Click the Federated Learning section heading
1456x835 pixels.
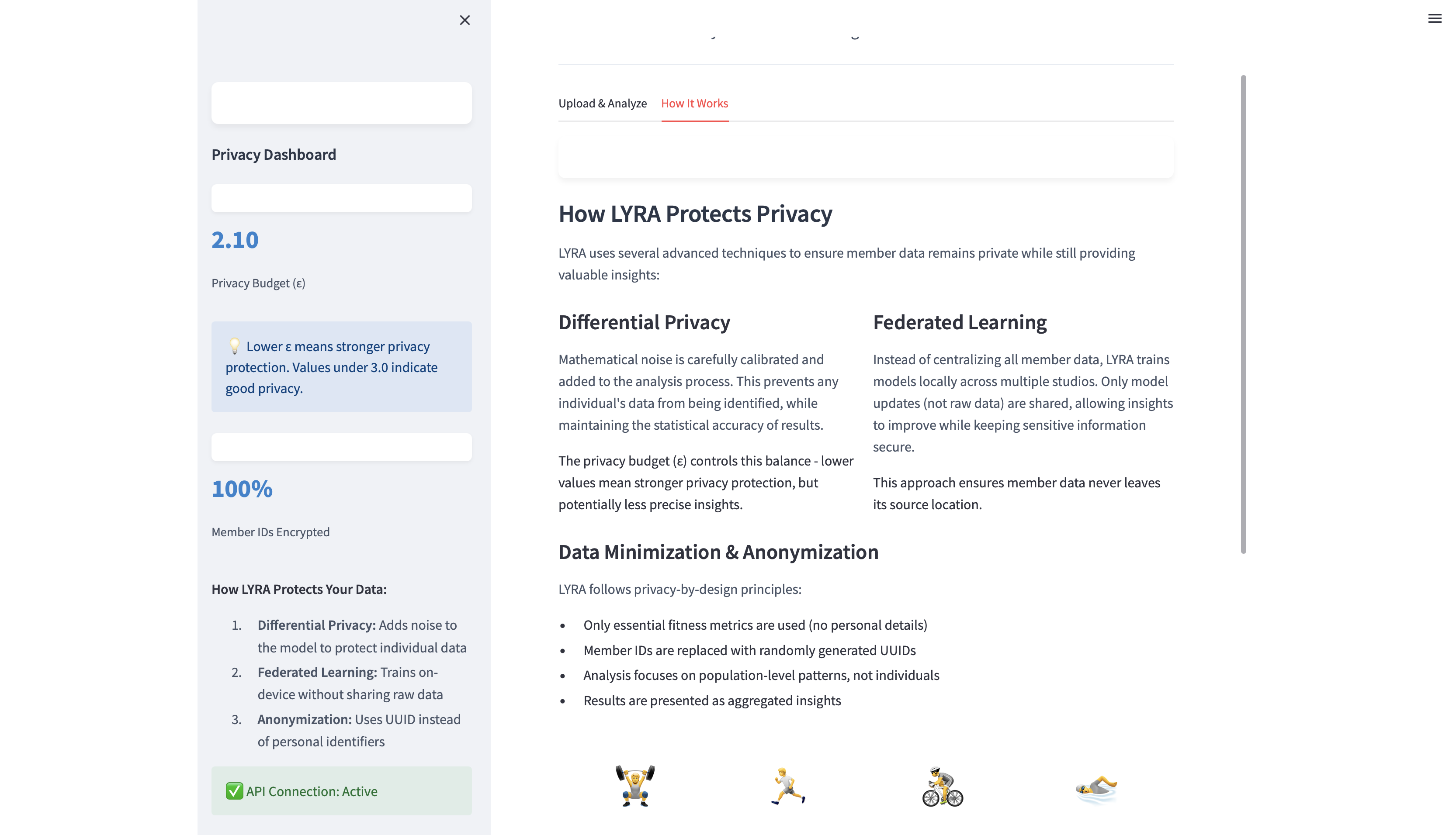tap(959, 322)
